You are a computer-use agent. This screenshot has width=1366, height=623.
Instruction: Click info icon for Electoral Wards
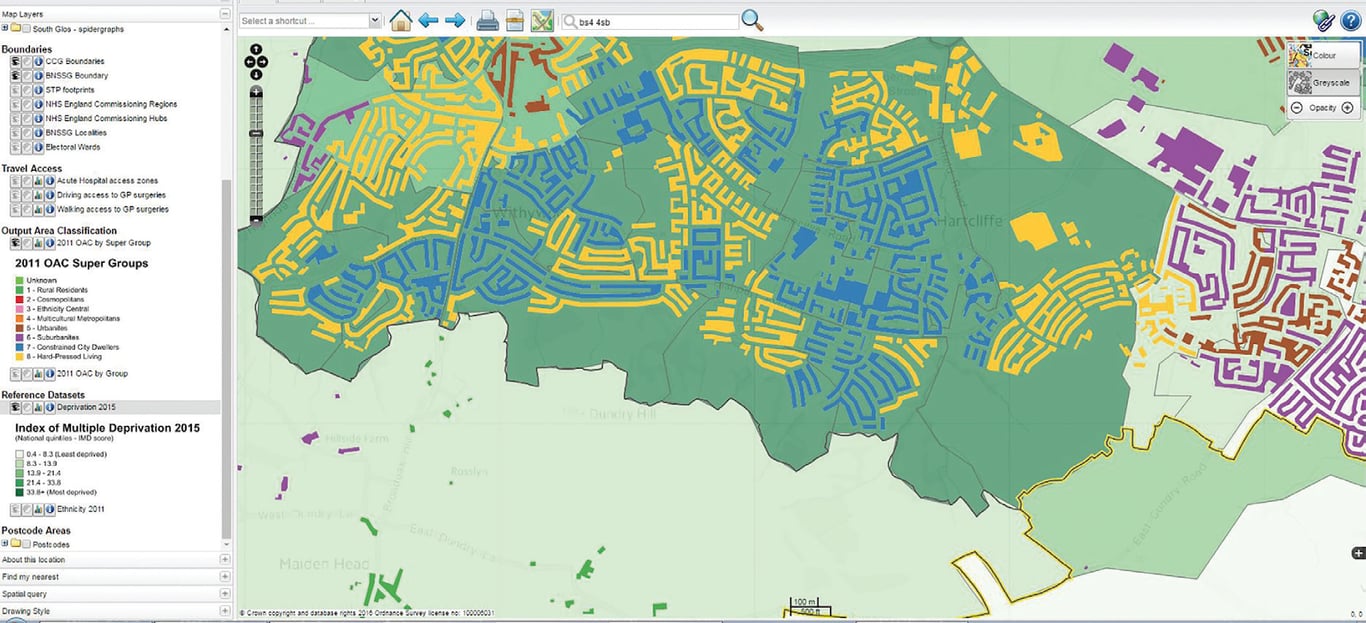38,147
